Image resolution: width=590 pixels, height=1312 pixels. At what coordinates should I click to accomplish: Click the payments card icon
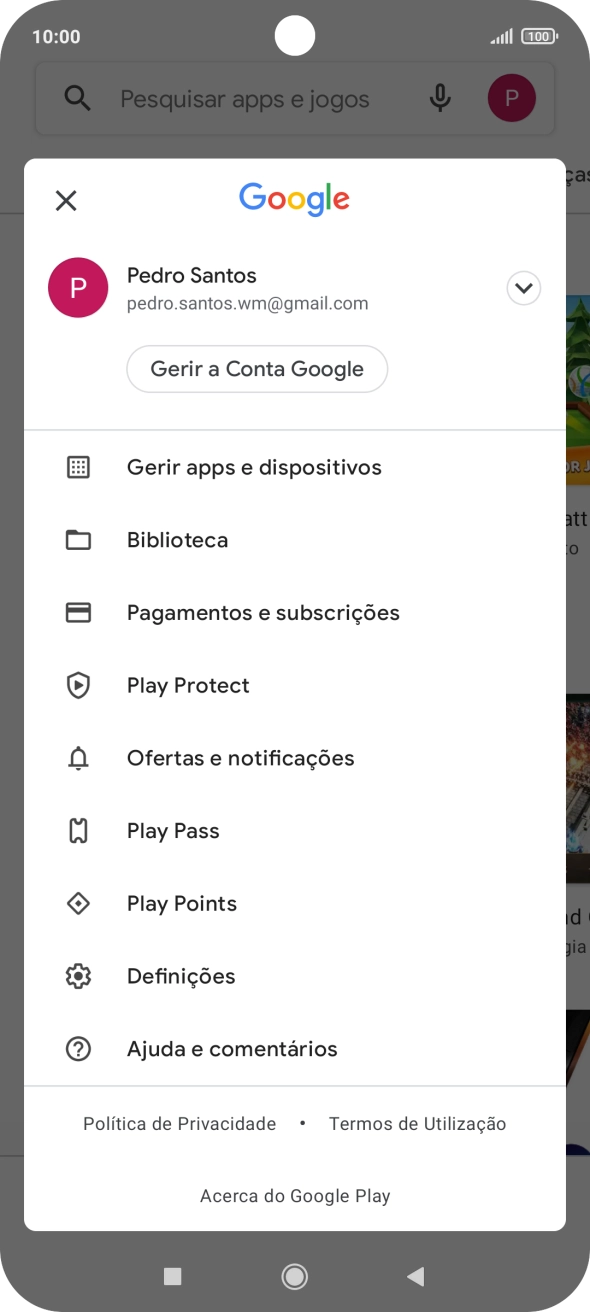tap(78, 612)
